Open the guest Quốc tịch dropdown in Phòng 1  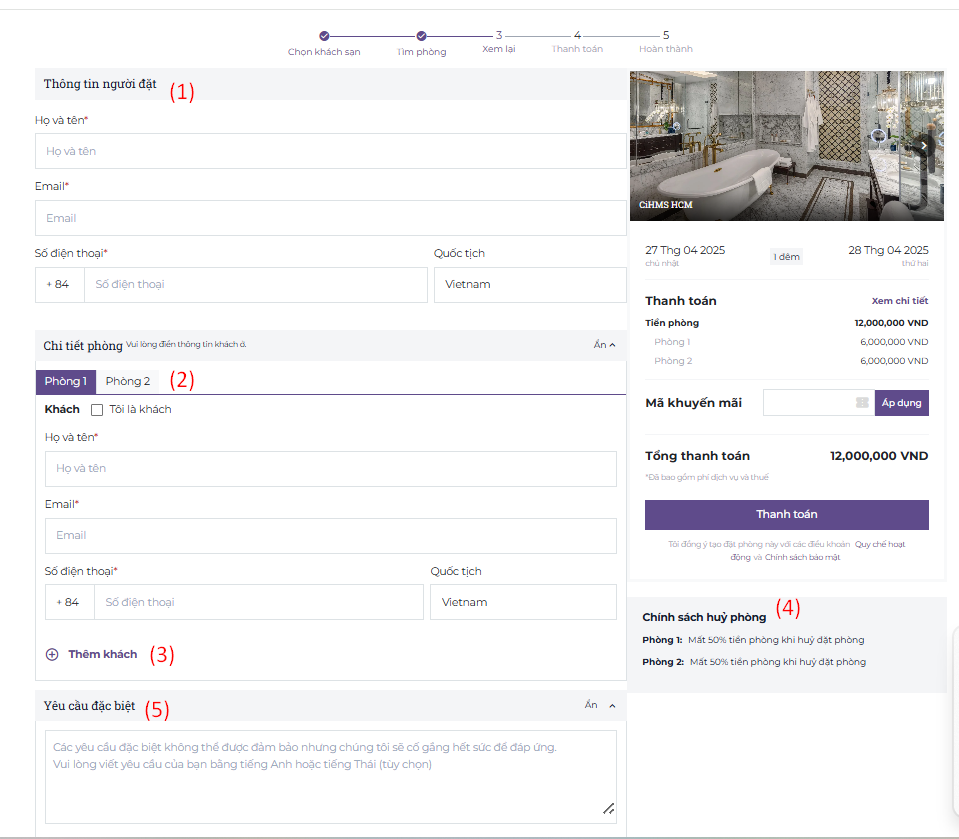click(523, 602)
